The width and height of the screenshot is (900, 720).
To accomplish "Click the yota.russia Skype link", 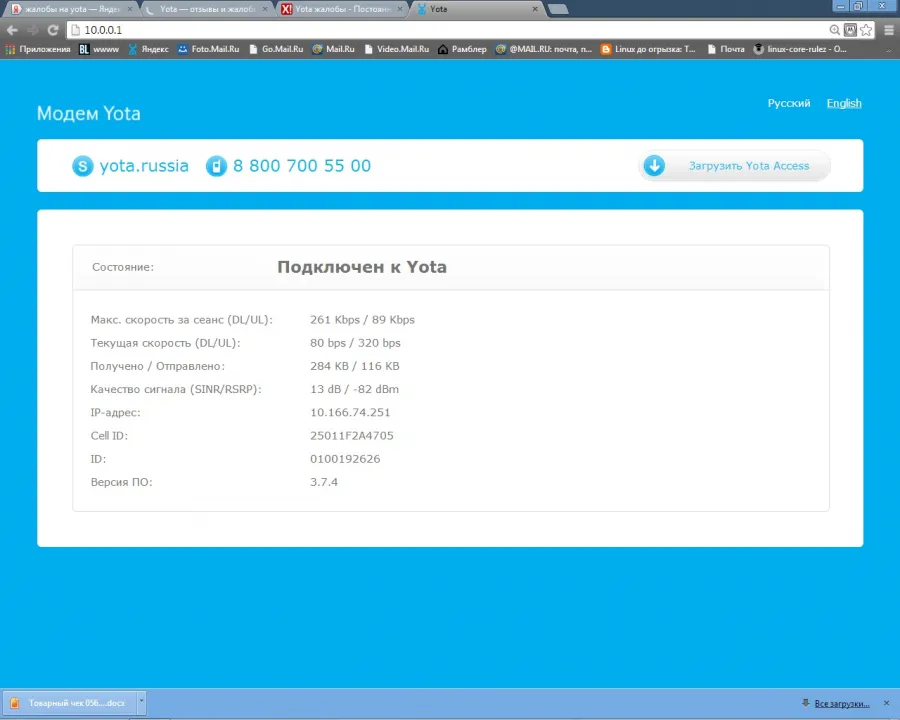I will point(144,166).
